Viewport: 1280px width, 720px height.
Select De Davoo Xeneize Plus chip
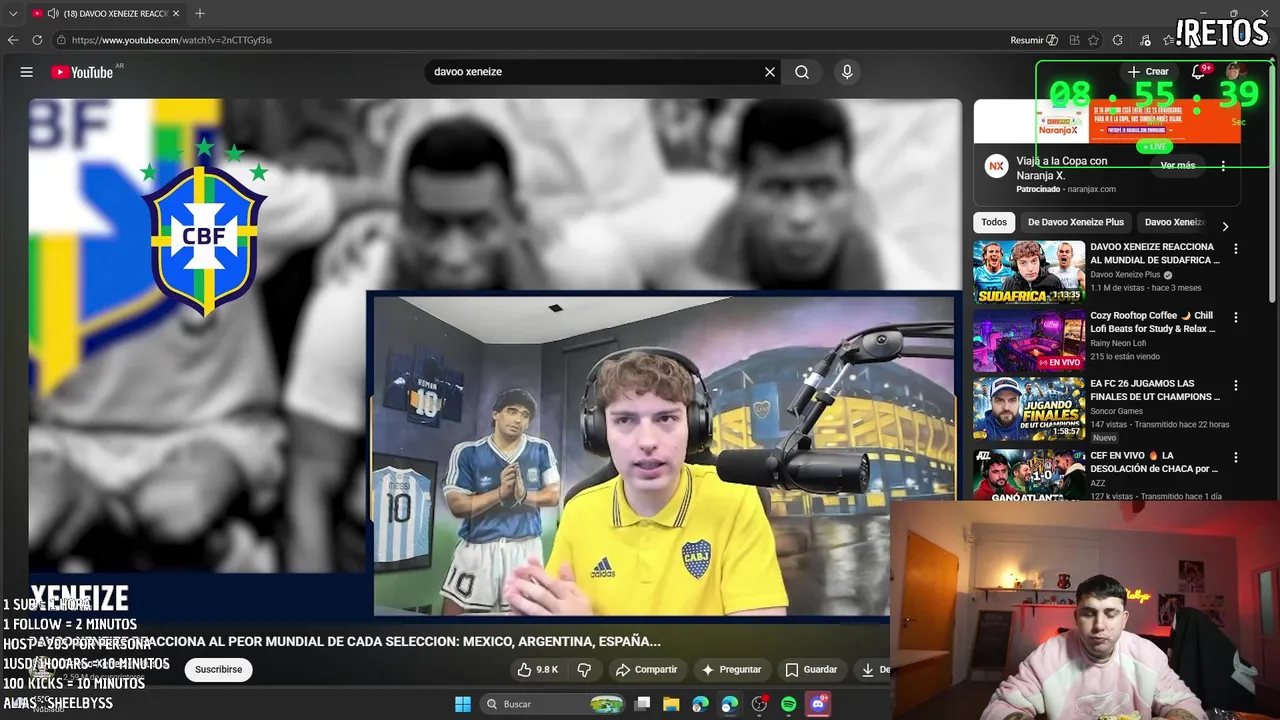pos(1076,222)
